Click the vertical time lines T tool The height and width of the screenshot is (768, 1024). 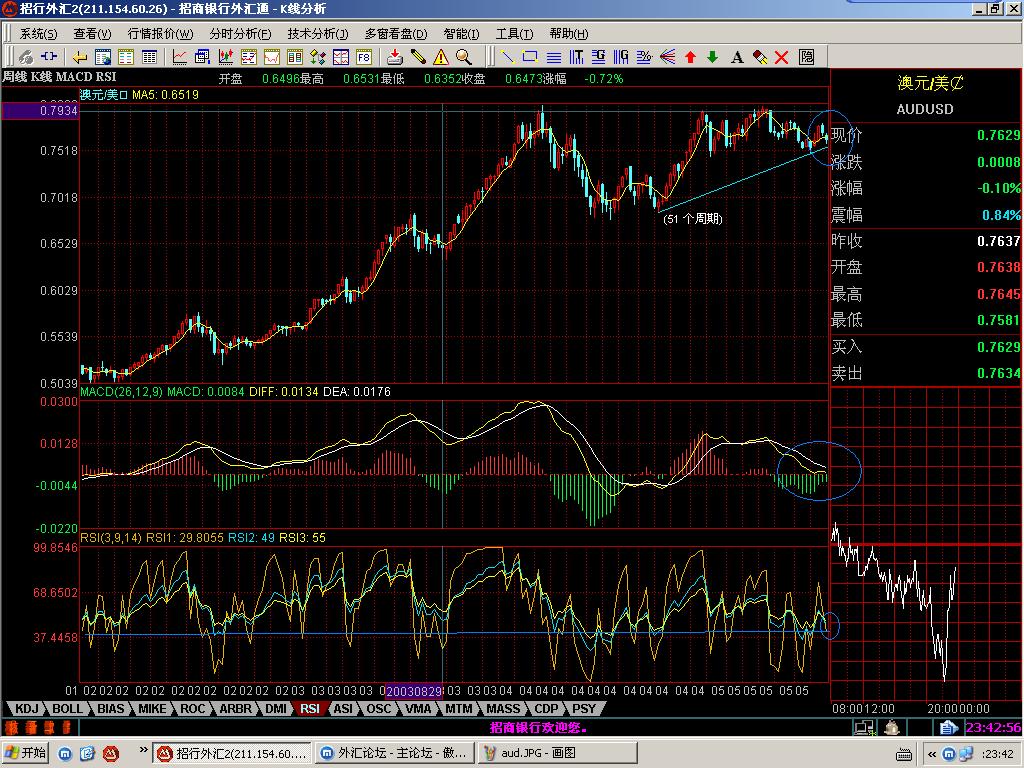pos(576,57)
